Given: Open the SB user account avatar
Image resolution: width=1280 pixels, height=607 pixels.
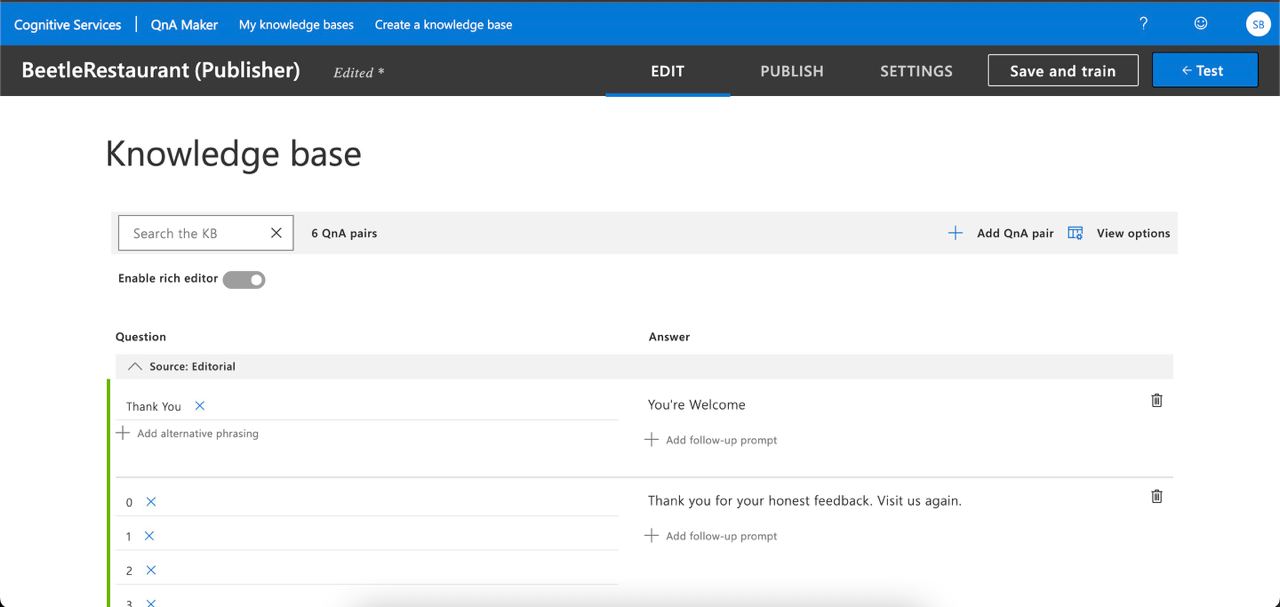Looking at the screenshot, I should (1258, 24).
